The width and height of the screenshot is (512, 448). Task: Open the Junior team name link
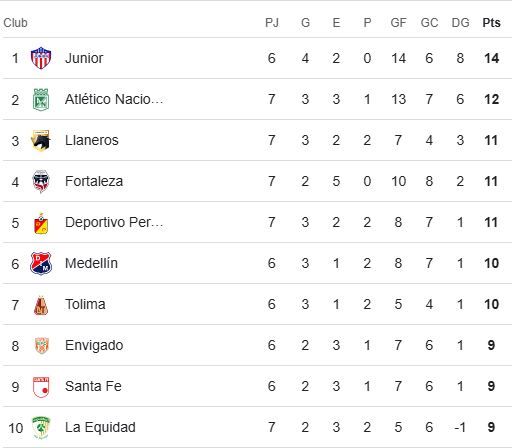pyautogui.click(x=84, y=58)
